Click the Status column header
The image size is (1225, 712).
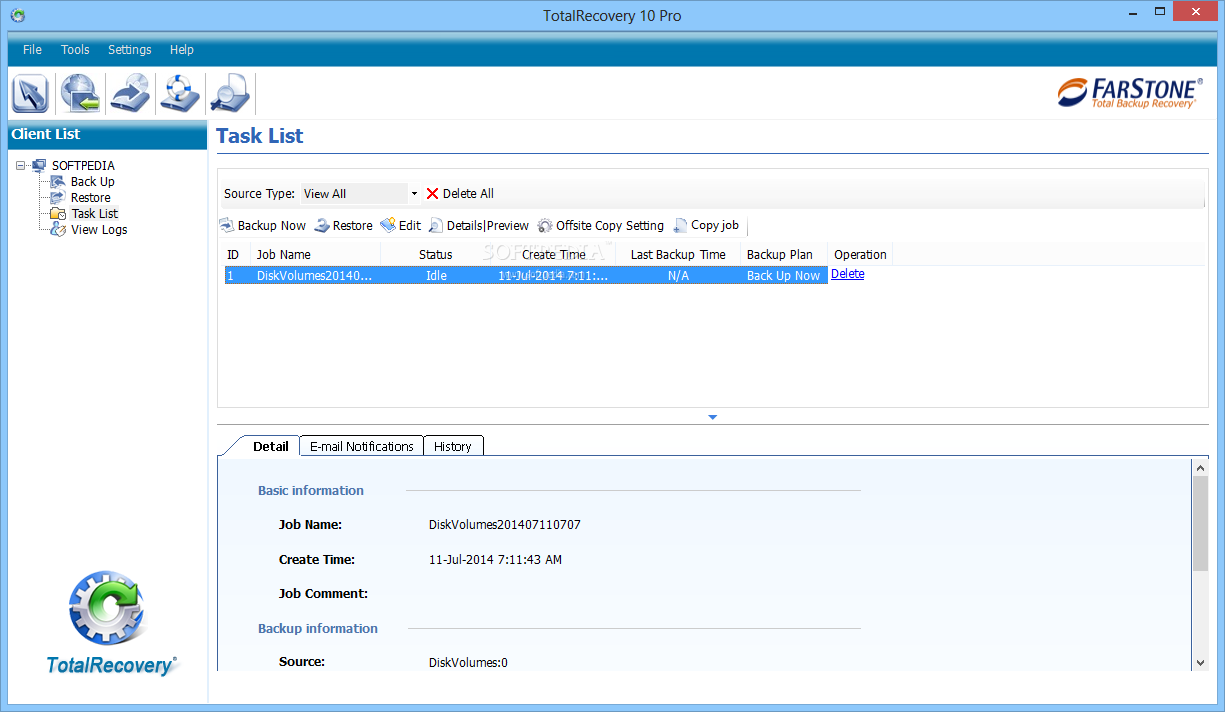click(x=435, y=254)
